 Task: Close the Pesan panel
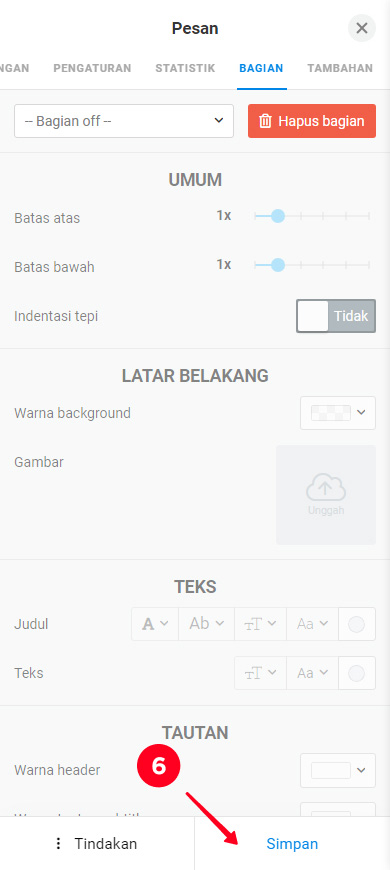pyautogui.click(x=362, y=28)
